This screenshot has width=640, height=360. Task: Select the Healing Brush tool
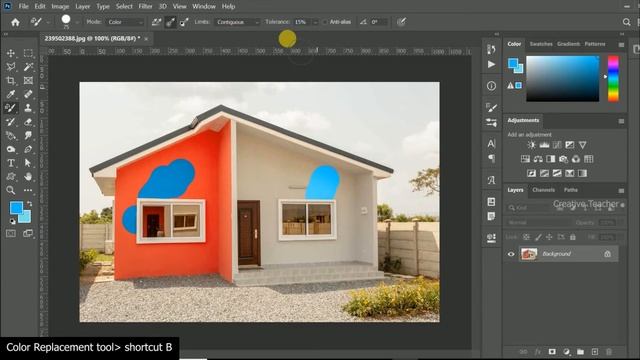[28, 94]
